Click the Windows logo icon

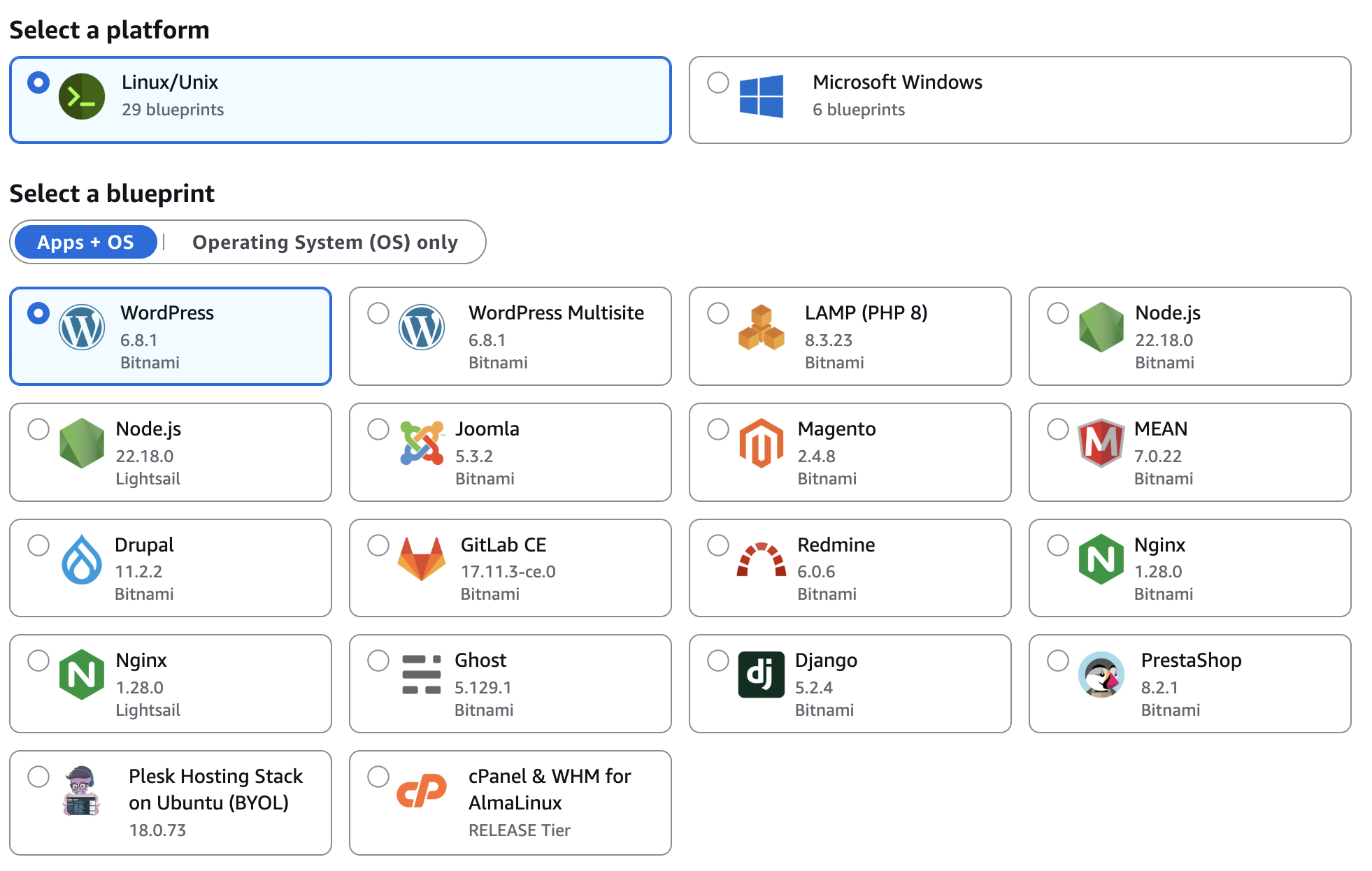pos(761,96)
